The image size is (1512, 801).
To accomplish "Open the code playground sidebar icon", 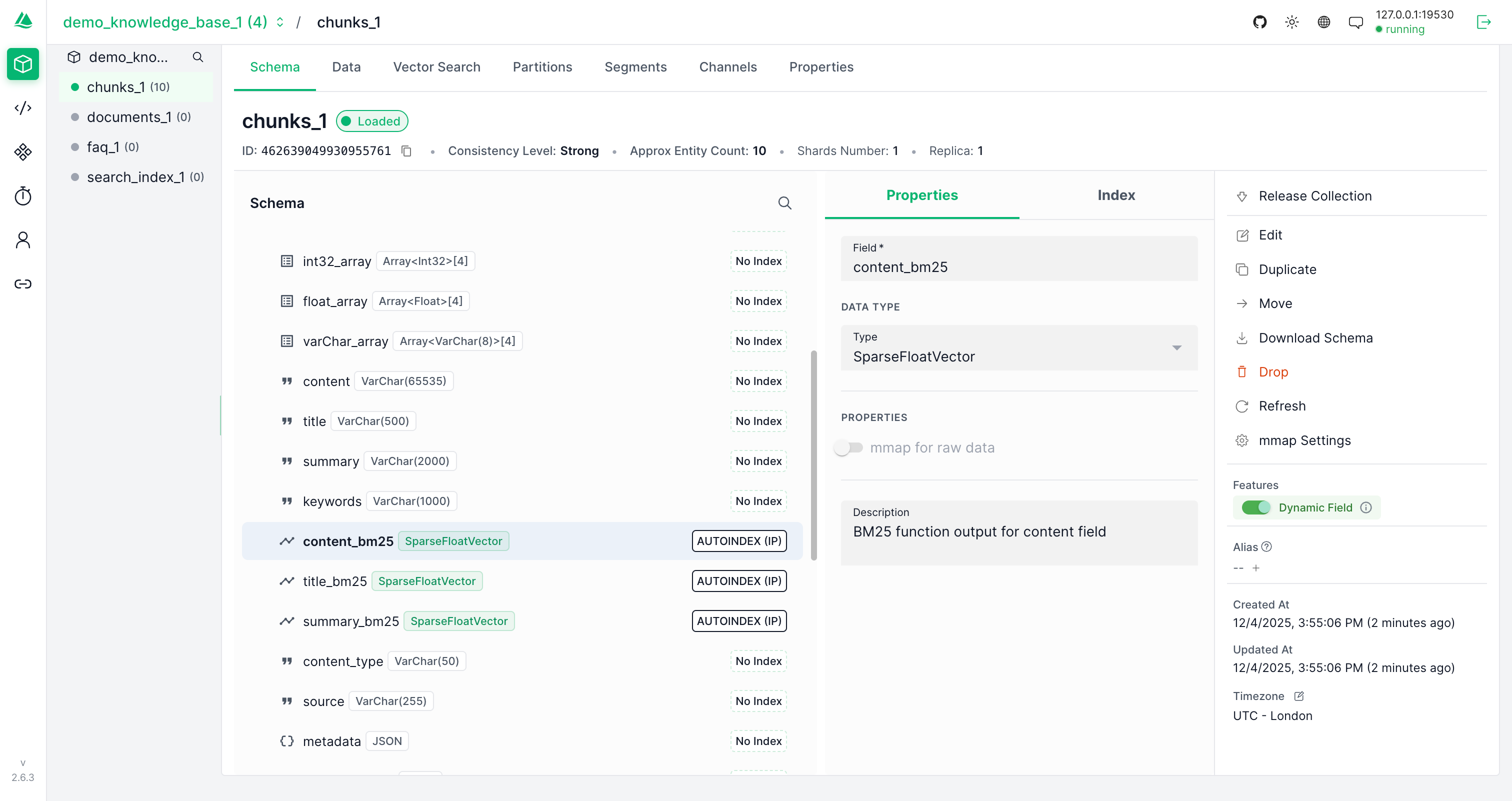I will coord(22,108).
